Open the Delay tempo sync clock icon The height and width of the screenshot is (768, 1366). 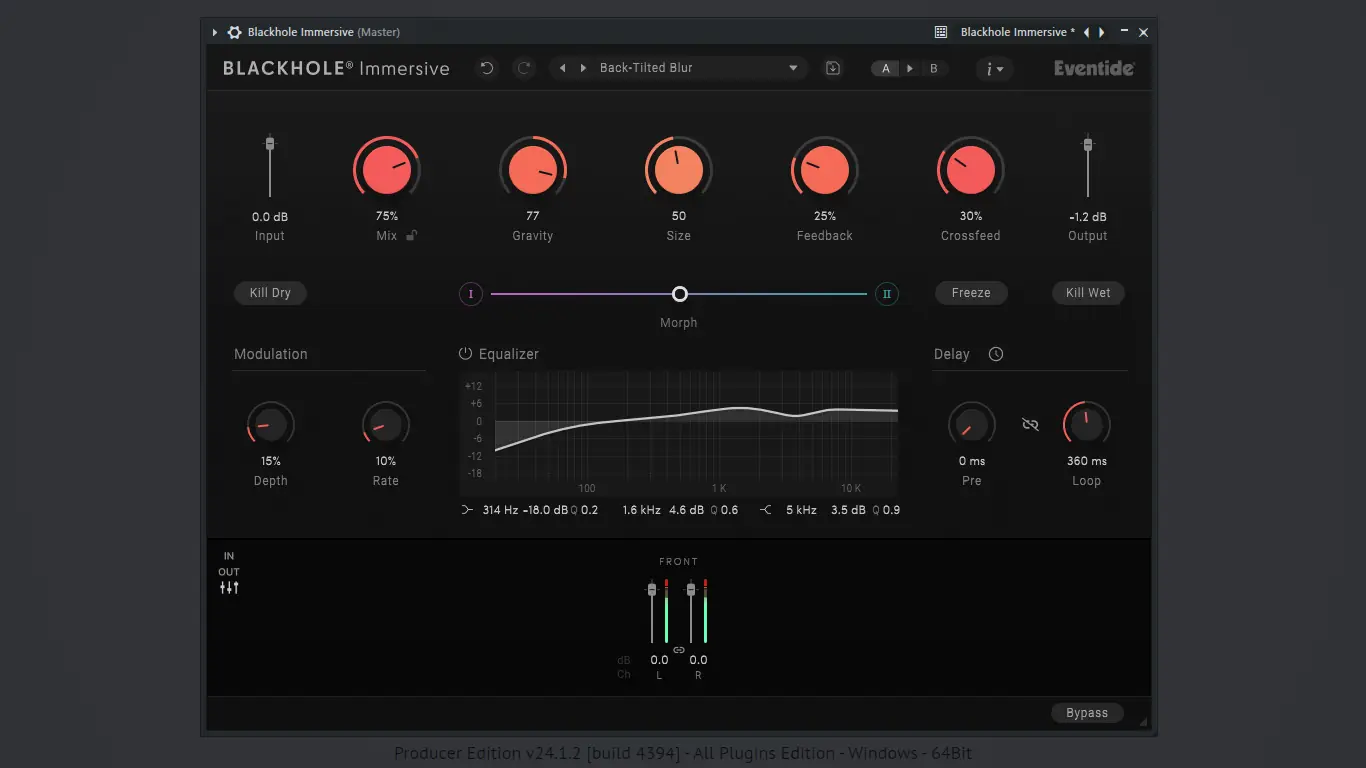pos(996,353)
